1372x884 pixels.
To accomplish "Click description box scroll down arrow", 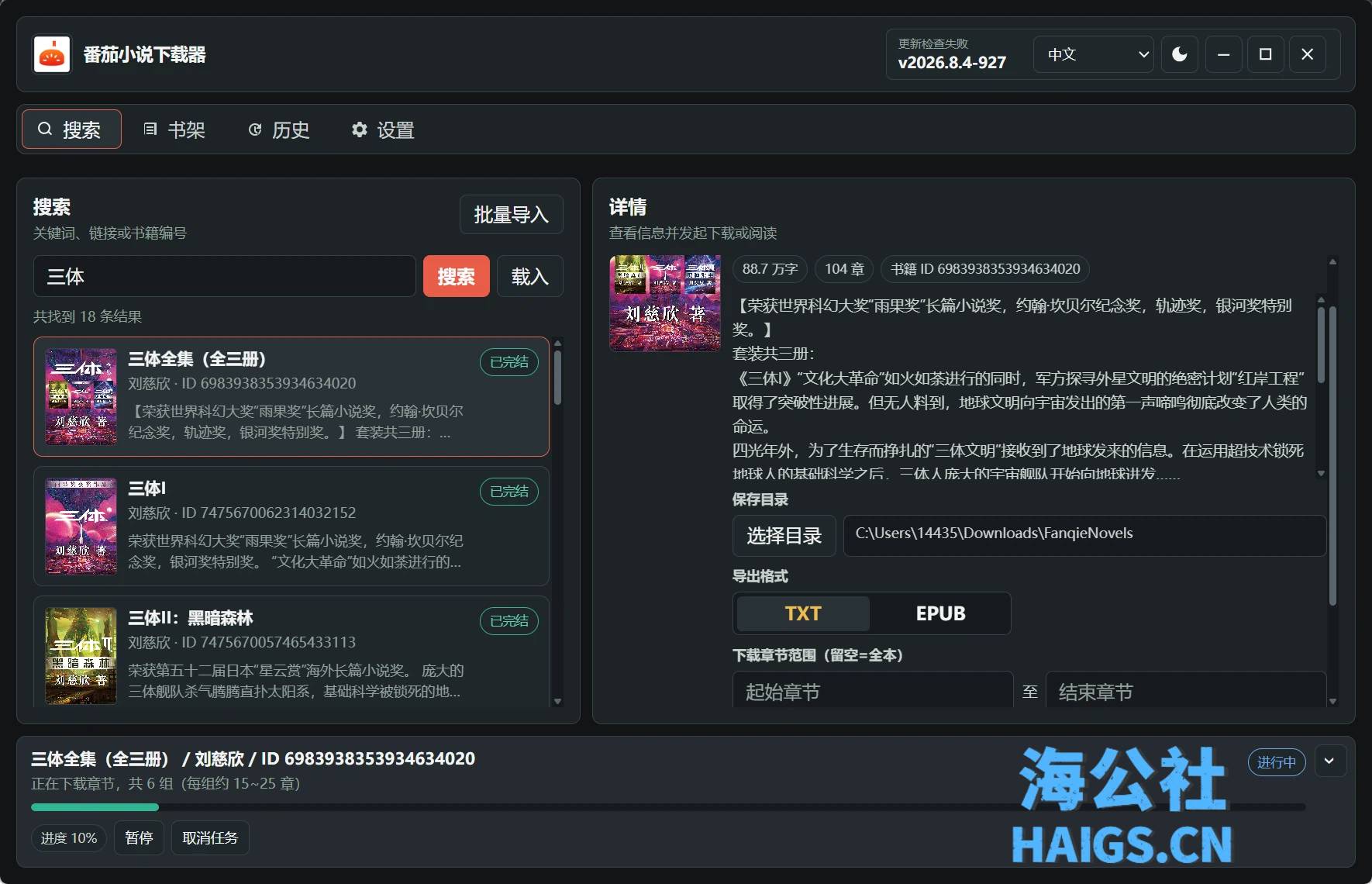I will click(x=1322, y=473).
